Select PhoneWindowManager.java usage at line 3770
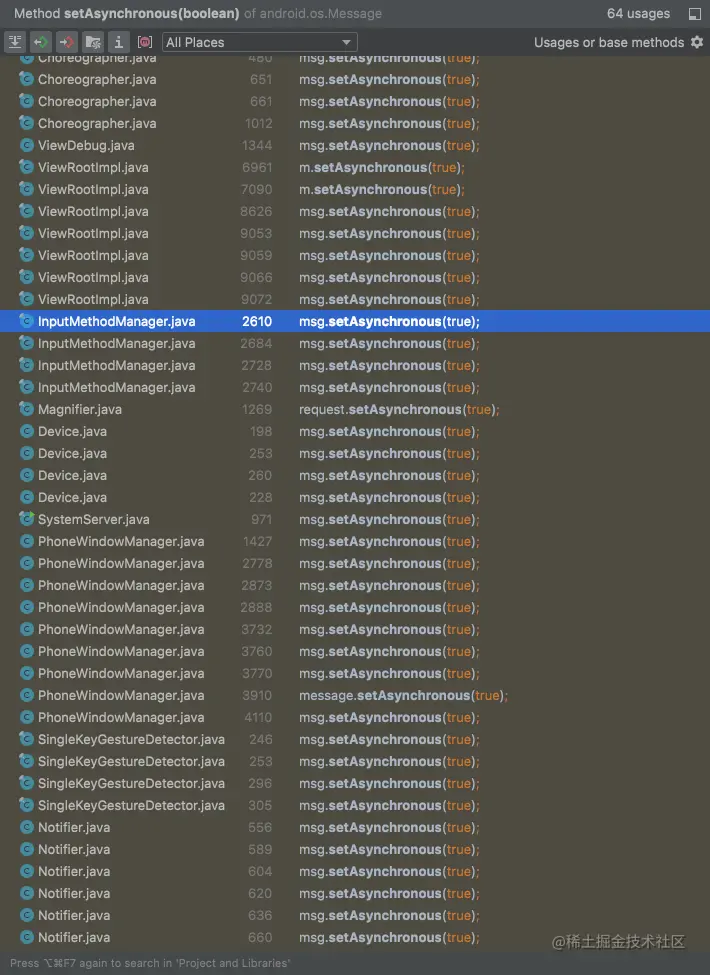 click(x=355, y=674)
